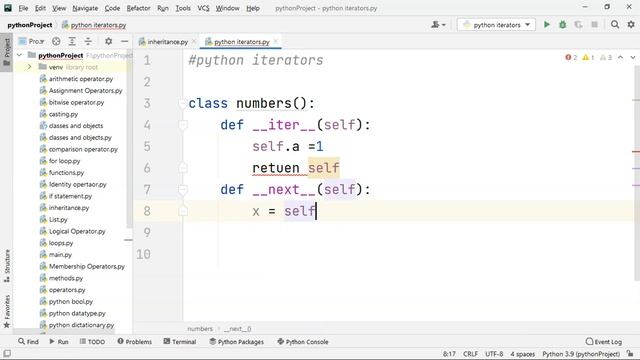Click Select Opened File target icon
The image size is (640, 360).
[x=56, y=41]
